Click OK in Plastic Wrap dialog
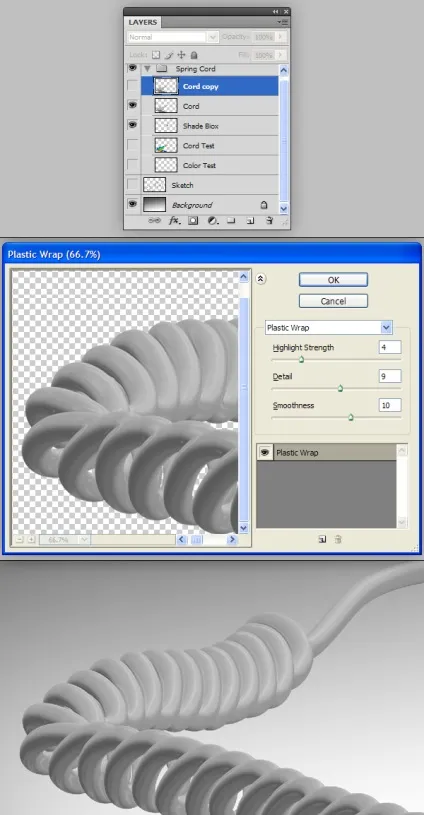 click(x=333, y=280)
